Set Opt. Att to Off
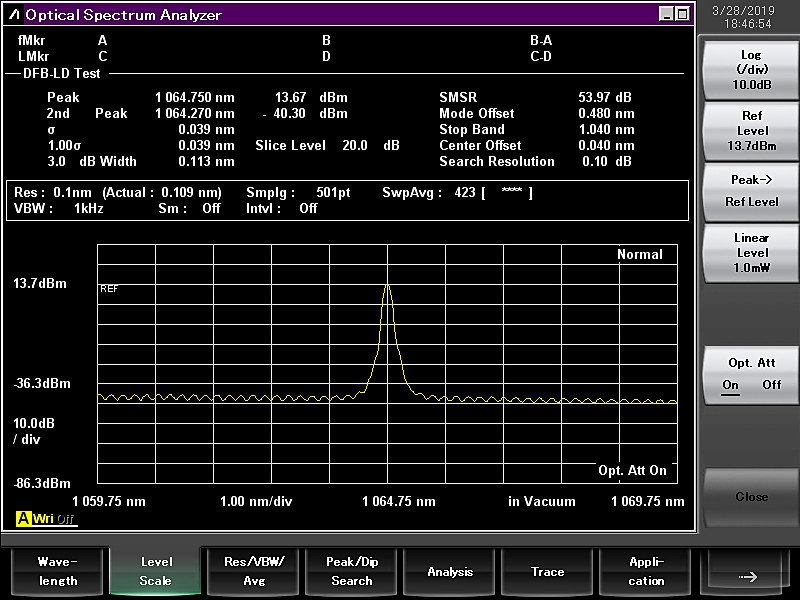The height and width of the screenshot is (600, 800). point(772,385)
